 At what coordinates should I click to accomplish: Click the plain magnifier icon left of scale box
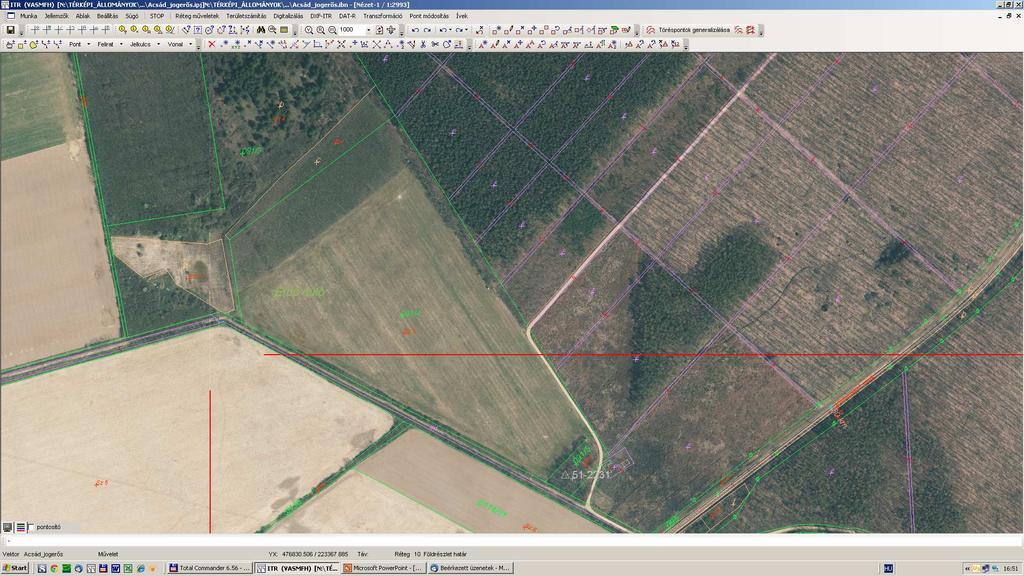(x=309, y=30)
